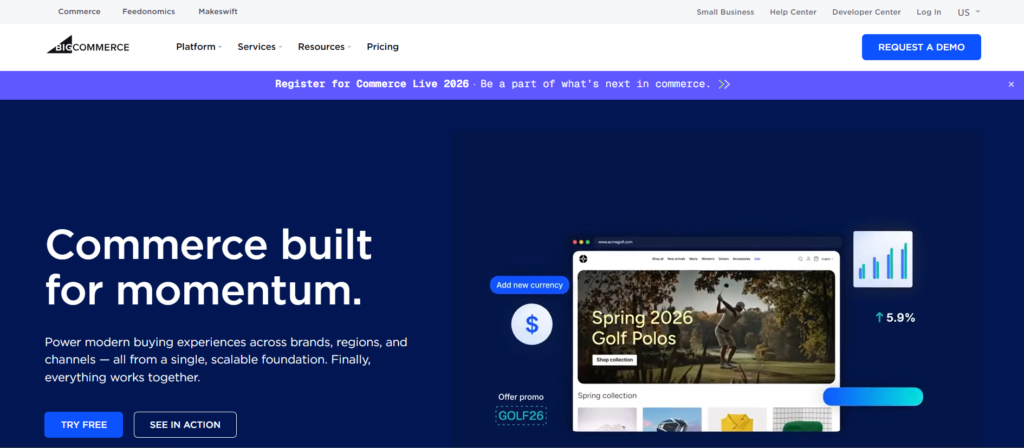Click the green item product thumbnail
Image resolution: width=1024 pixels, height=448 pixels.
point(802,419)
